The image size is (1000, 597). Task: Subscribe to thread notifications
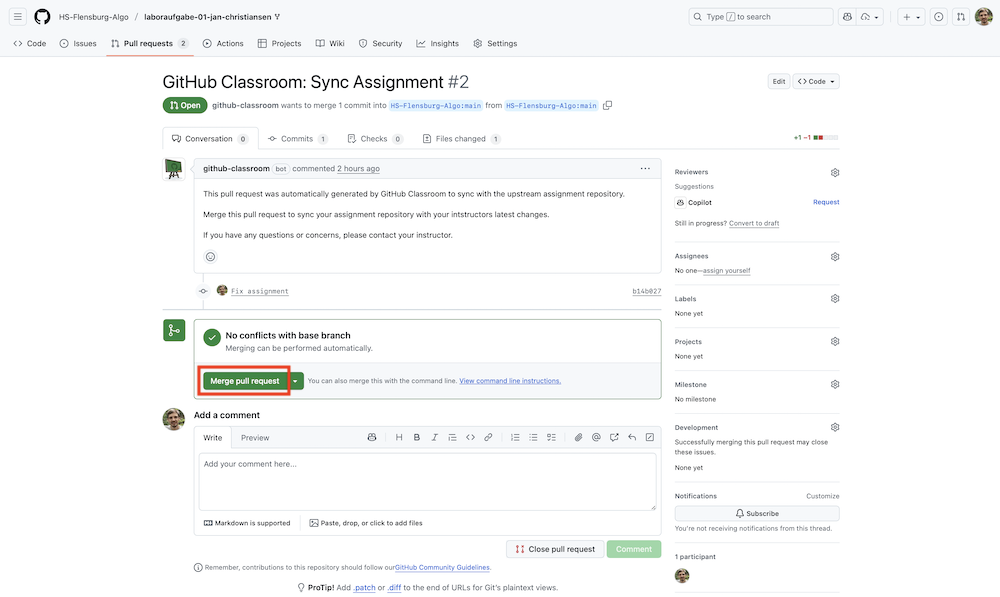[x=757, y=513]
